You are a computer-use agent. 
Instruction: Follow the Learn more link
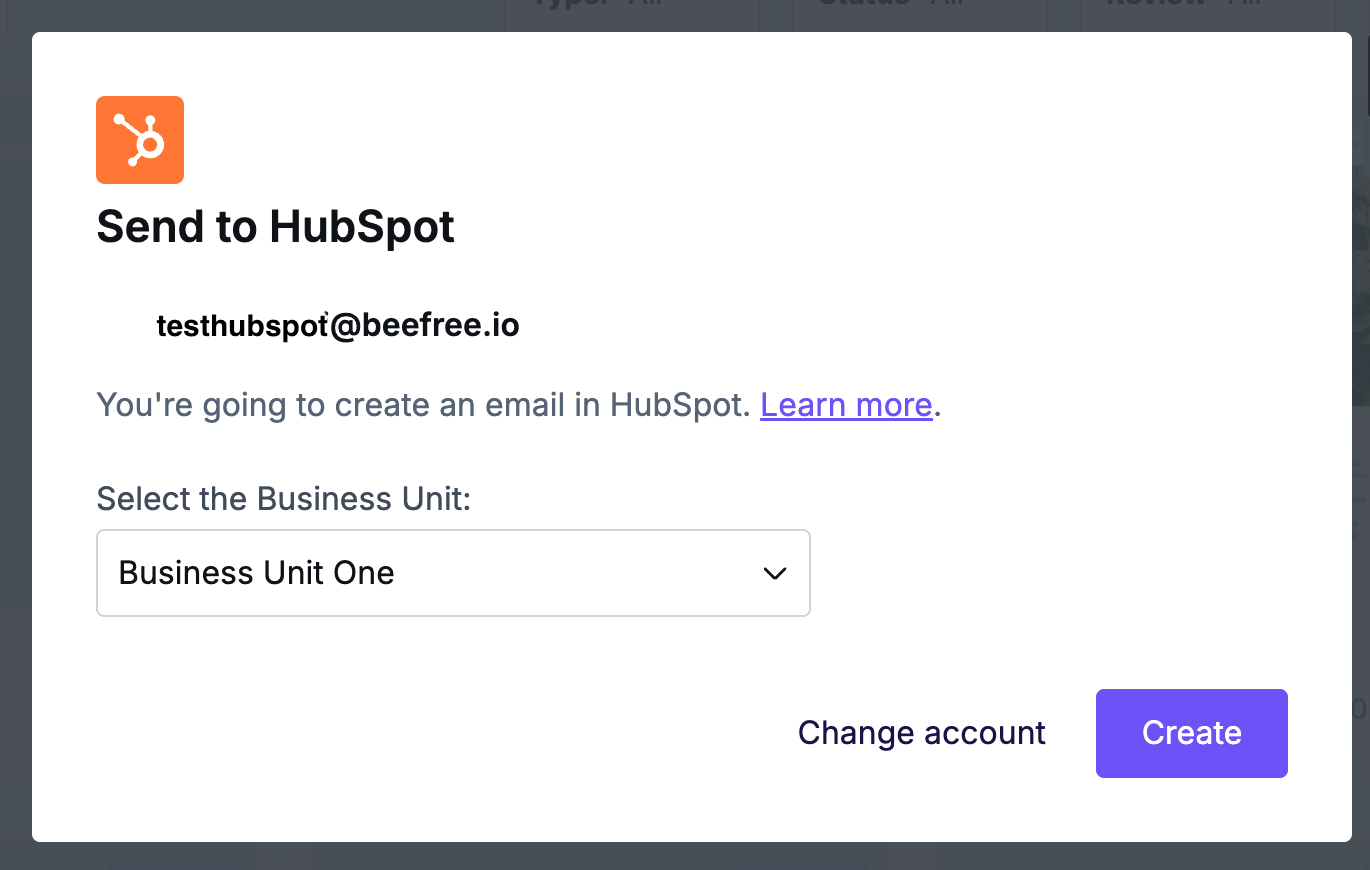(846, 405)
